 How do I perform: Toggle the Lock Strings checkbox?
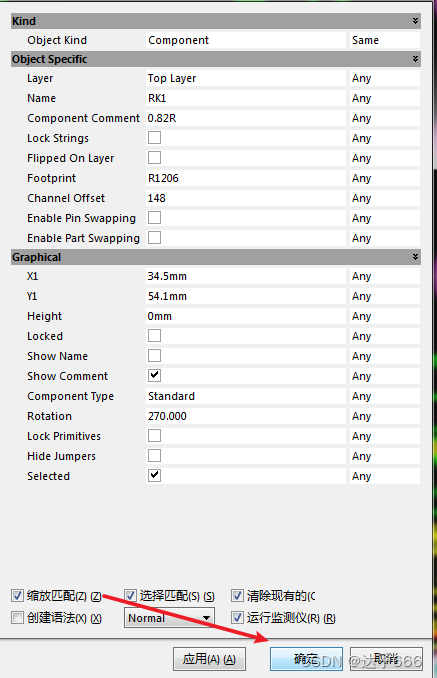[x=154, y=138]
